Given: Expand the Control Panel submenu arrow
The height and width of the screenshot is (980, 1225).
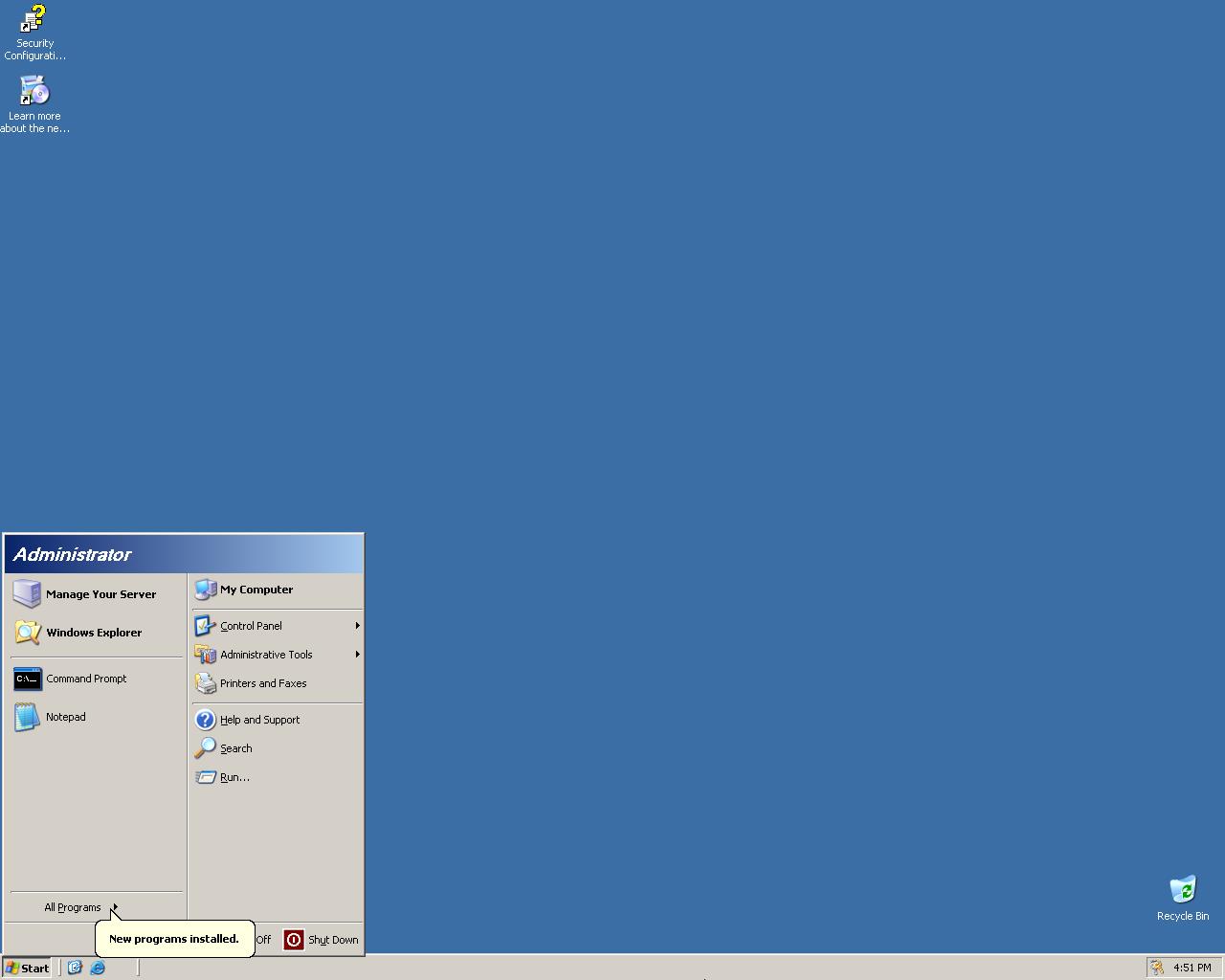Looking at the screenshot, I should point(357,626).
